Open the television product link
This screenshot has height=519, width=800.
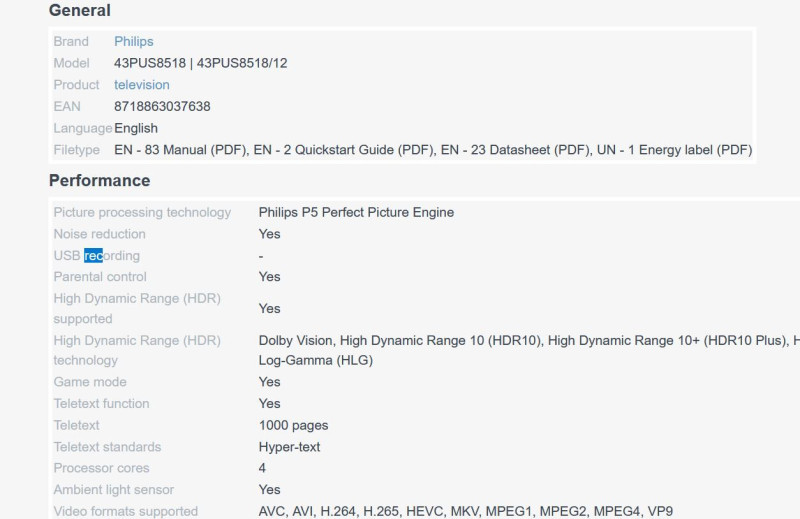pos(141,85)
